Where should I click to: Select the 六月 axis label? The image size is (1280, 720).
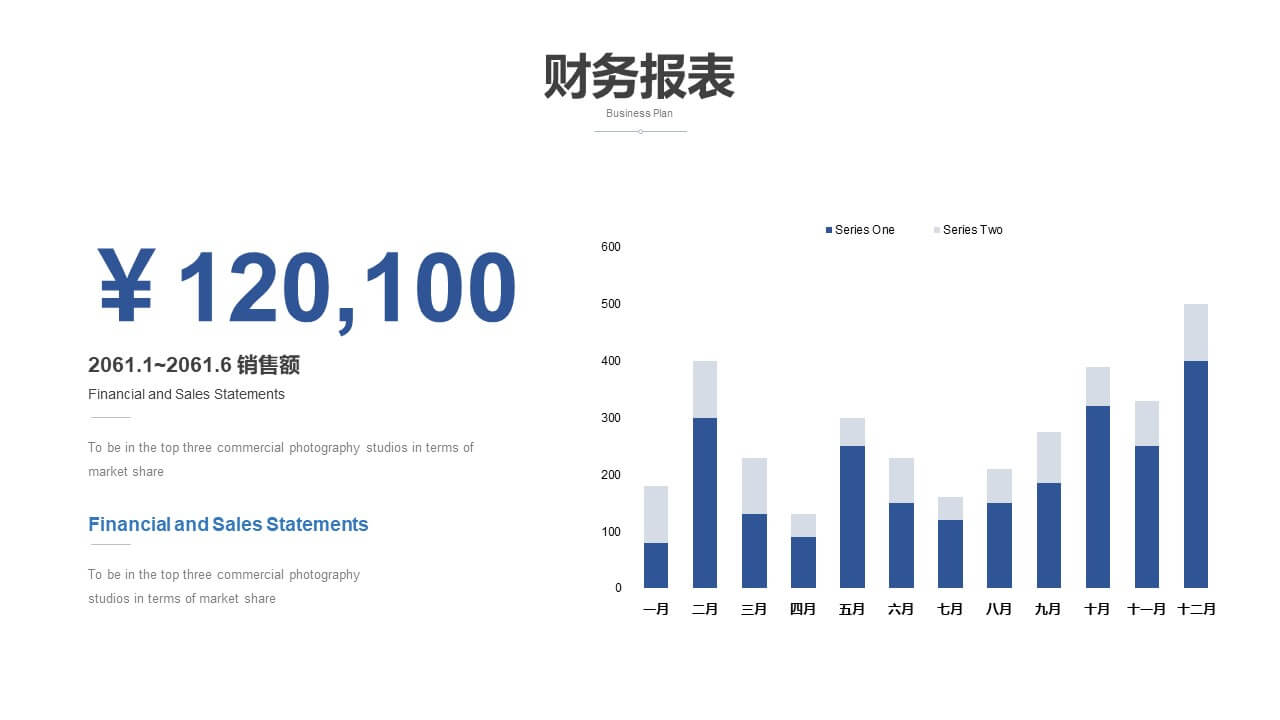tap(901, 609)
